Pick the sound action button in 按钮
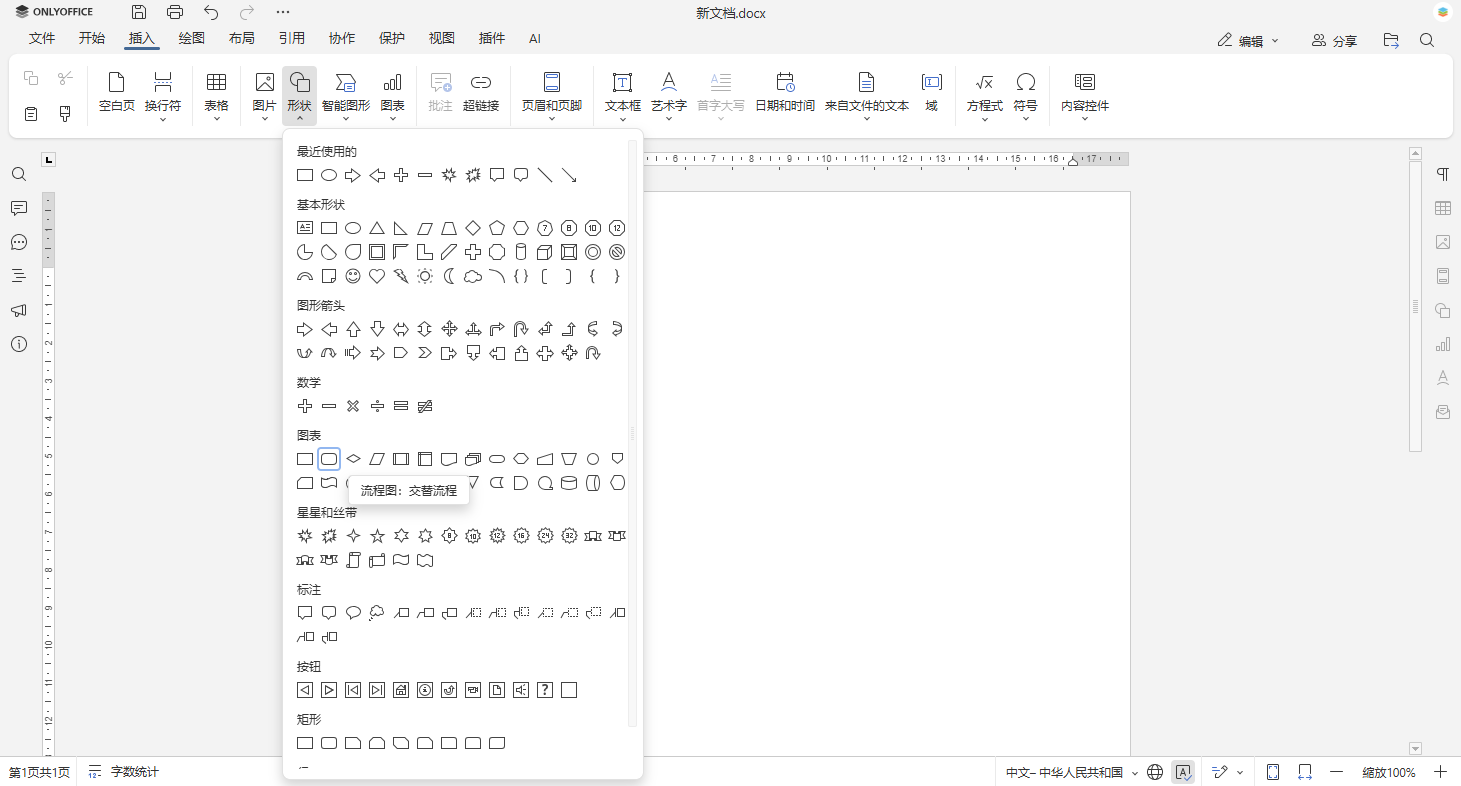Image resolution: width=1461 pixels, height=786 pixels. [521, 690]
